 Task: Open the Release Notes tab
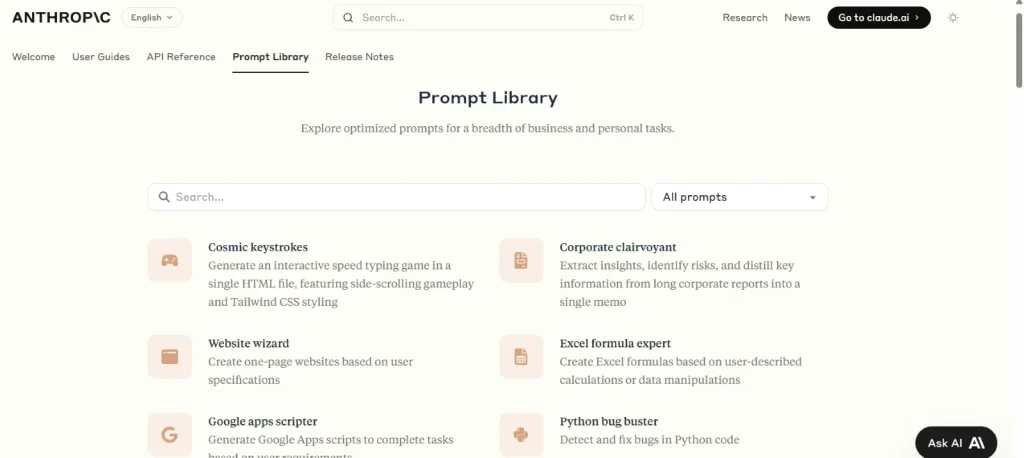coord(359,57)
